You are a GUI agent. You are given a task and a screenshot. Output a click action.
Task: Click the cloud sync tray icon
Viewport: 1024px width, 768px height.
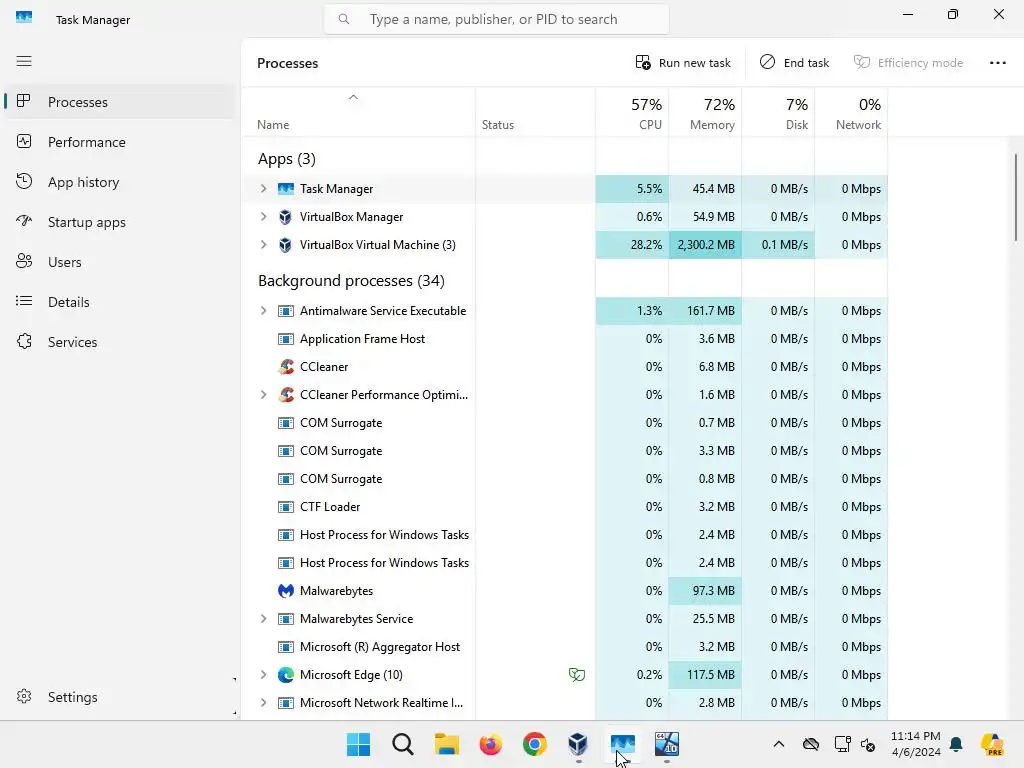810,744
